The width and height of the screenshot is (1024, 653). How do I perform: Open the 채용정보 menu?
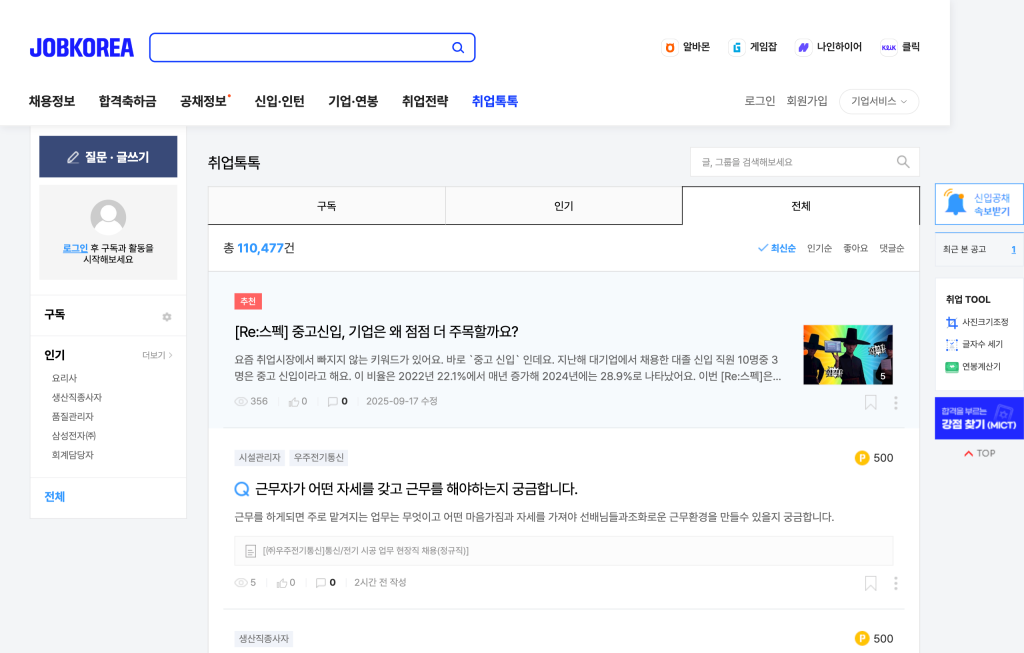coord(52,101)
